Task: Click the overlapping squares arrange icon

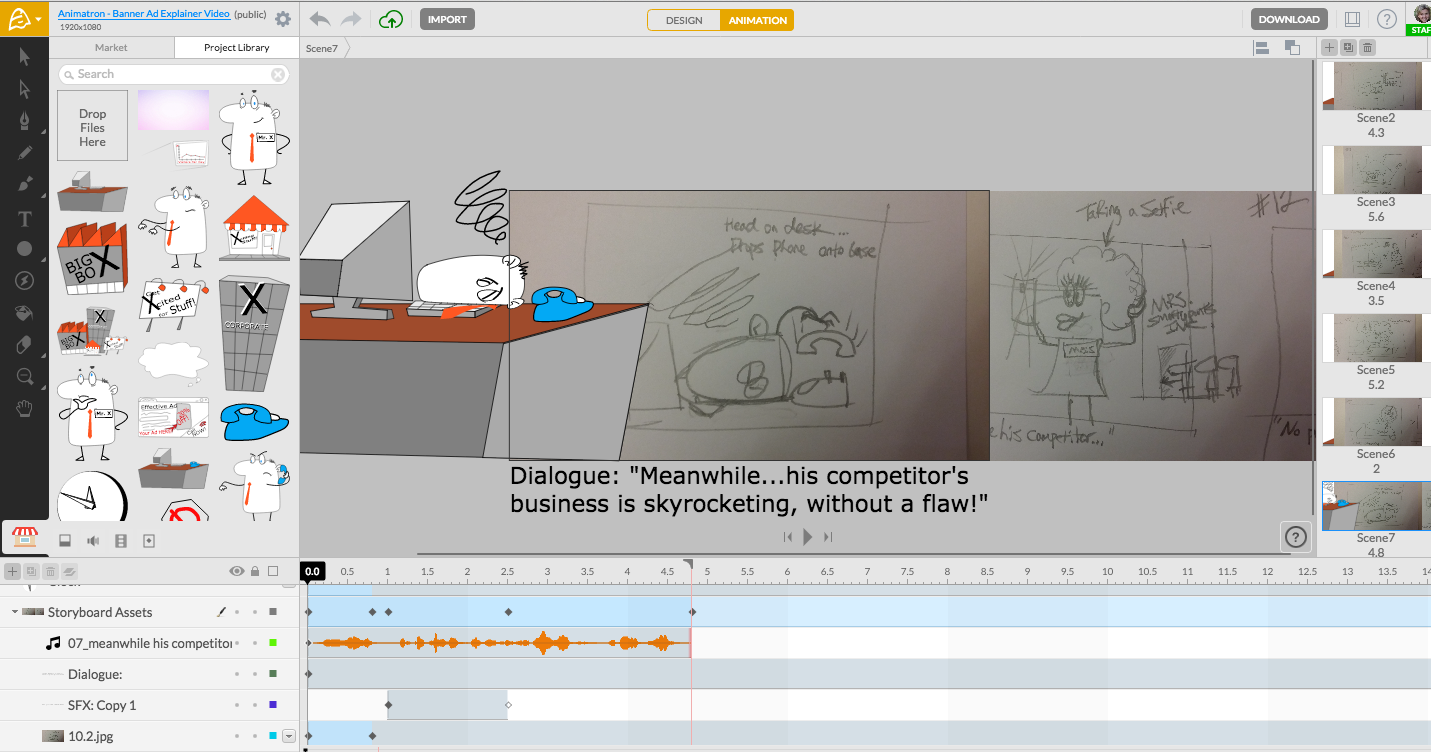Action: (1292, 47)
